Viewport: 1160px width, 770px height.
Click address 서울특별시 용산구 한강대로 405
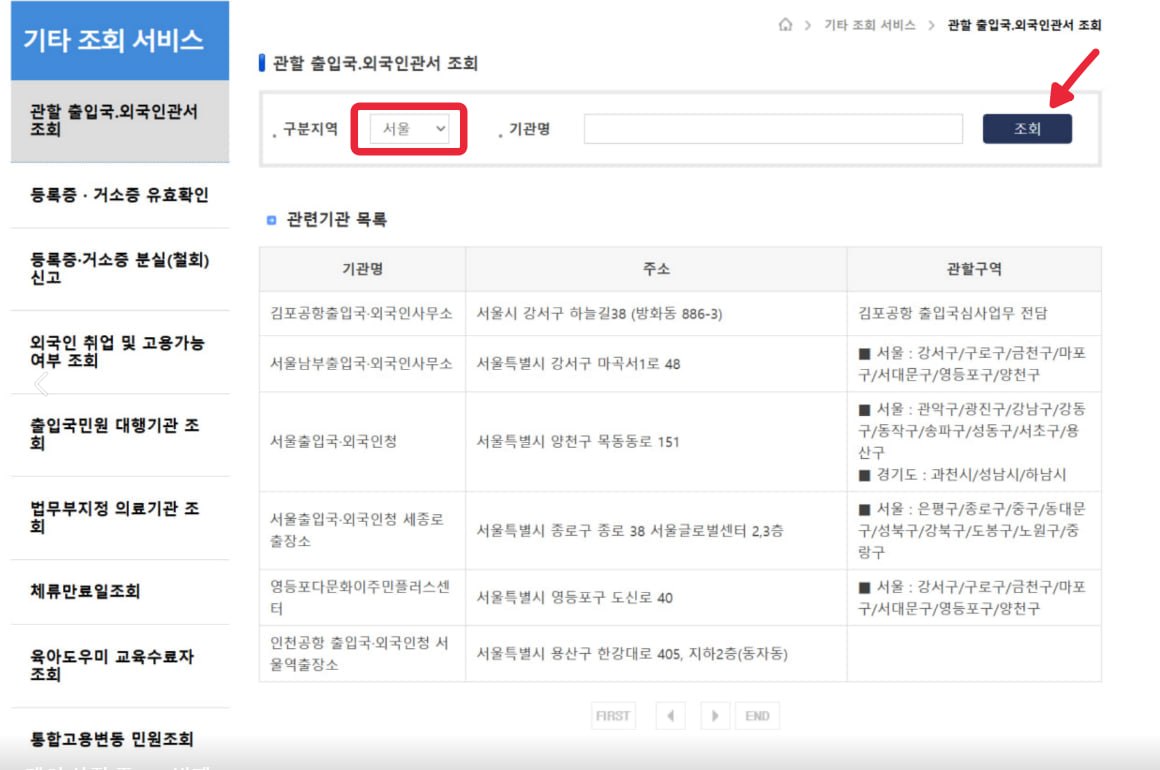click(x=631, y=654)
